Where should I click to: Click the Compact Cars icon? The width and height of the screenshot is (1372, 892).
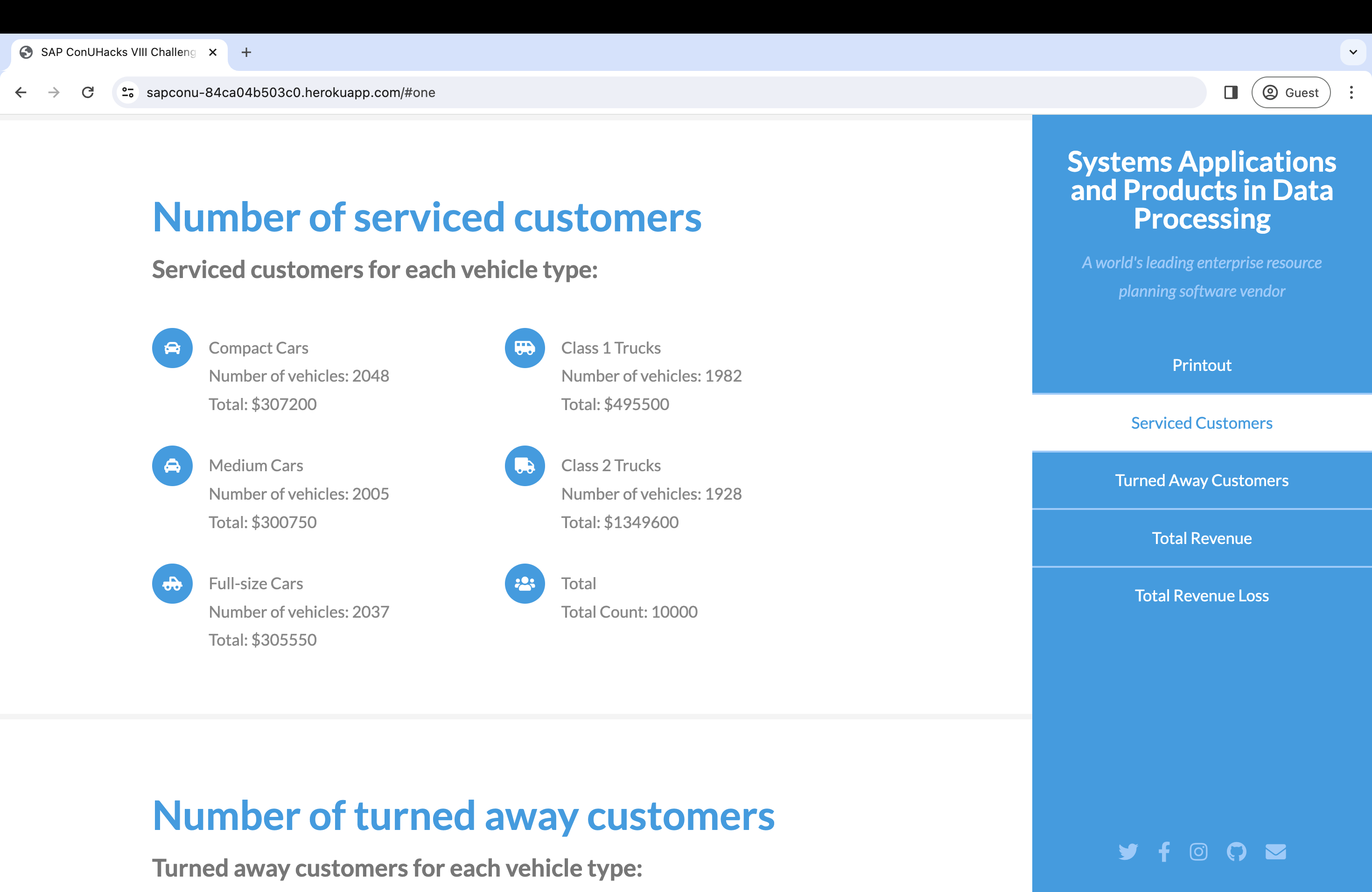(x=172, y=348)
